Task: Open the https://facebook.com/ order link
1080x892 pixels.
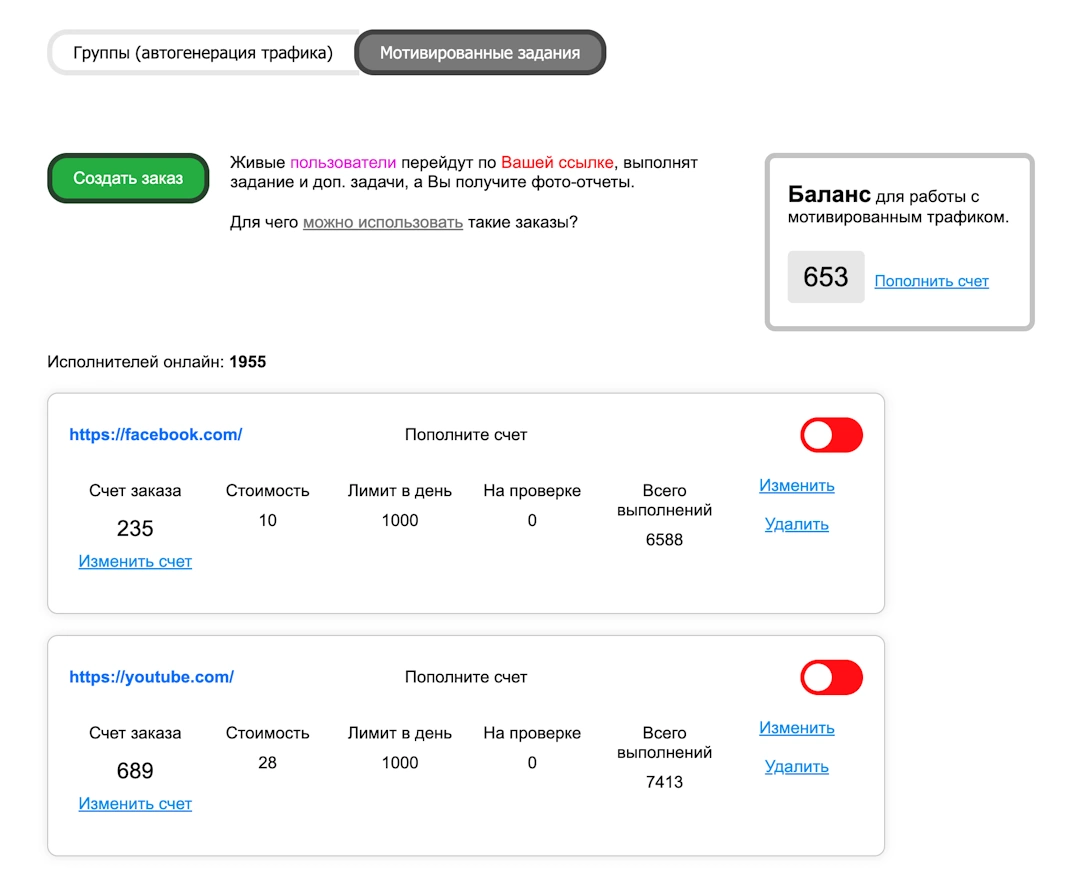Action: pyautogui.click(x=155, y=435)
